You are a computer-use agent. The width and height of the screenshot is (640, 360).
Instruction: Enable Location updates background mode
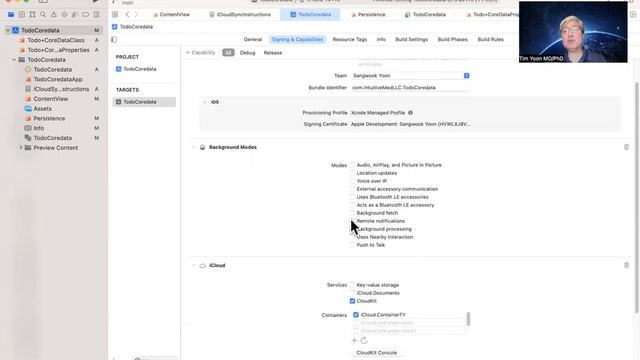(352, 173)
